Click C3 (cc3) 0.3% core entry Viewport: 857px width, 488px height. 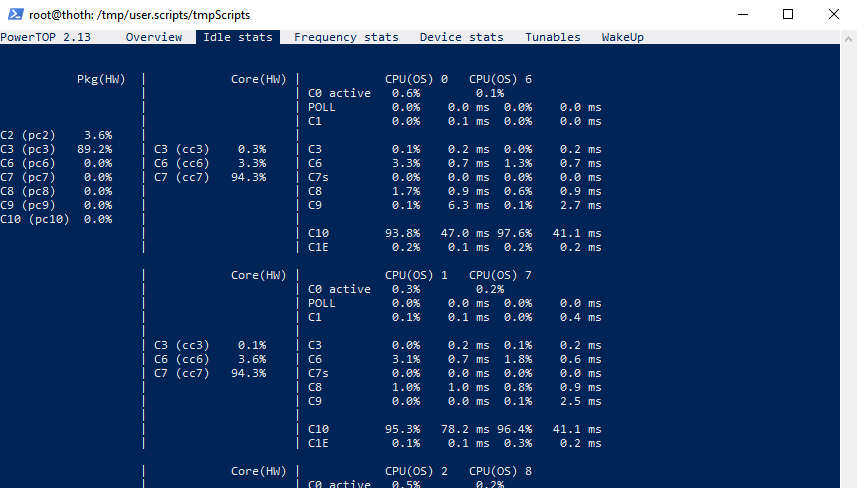coord(210,149)
